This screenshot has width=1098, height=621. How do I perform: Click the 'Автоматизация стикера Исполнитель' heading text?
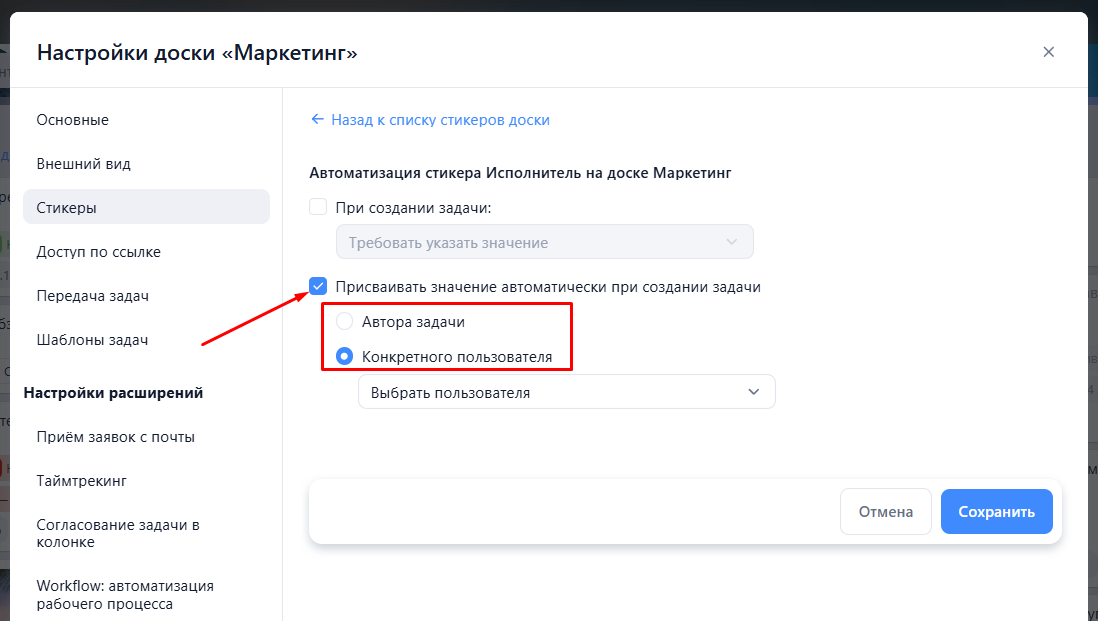coord(520,173)
